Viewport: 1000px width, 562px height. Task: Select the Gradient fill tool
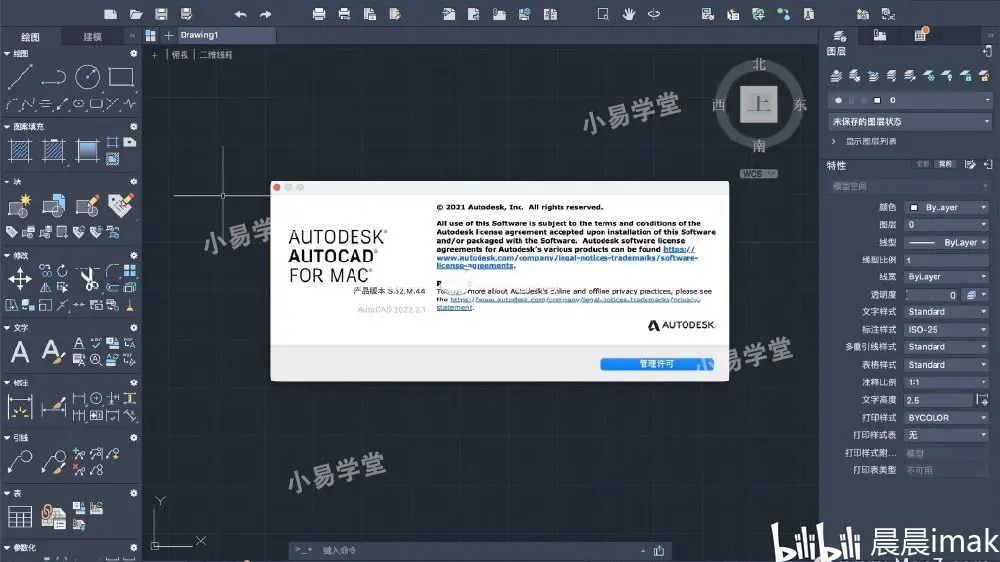point(87,151)
